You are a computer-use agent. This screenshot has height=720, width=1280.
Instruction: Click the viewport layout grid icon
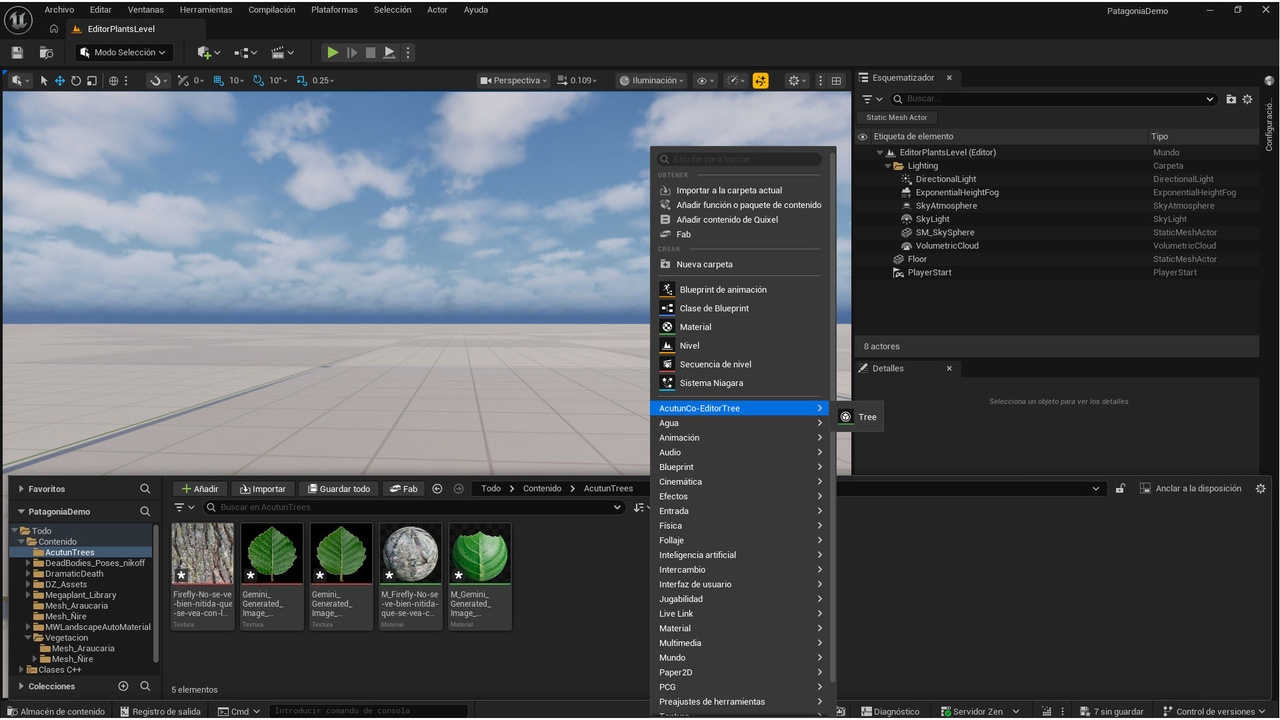[837, 81]
